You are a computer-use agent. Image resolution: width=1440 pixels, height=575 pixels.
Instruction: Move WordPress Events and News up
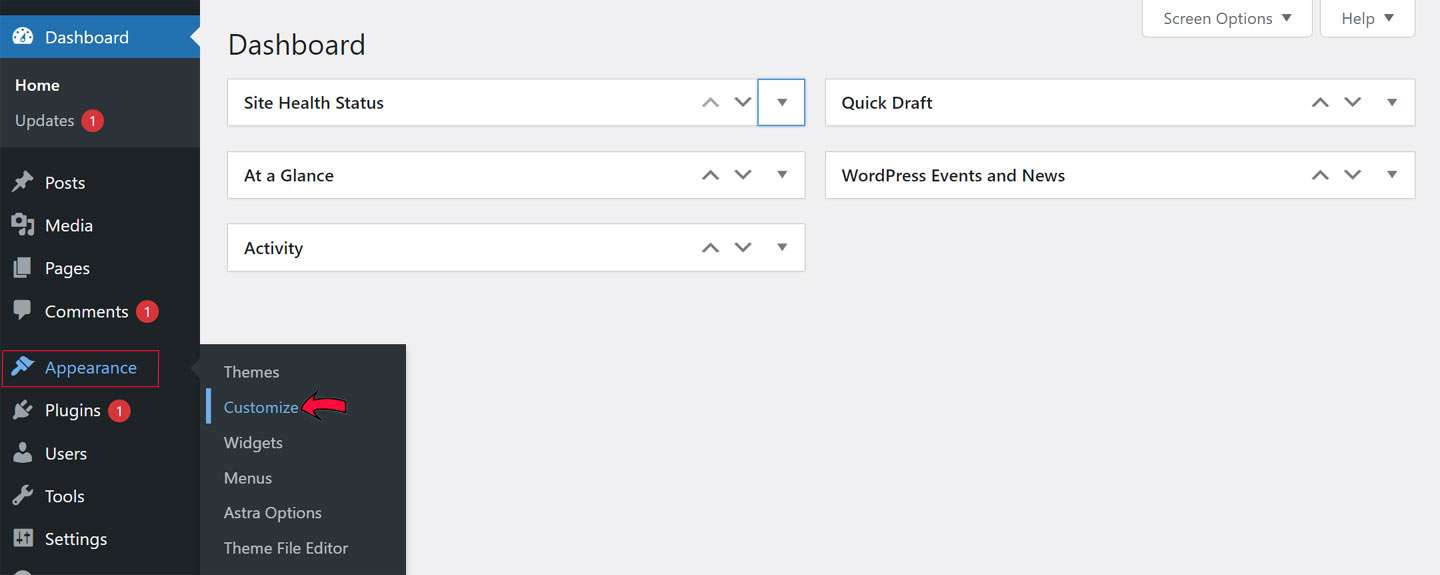(x=1320, y=175)
